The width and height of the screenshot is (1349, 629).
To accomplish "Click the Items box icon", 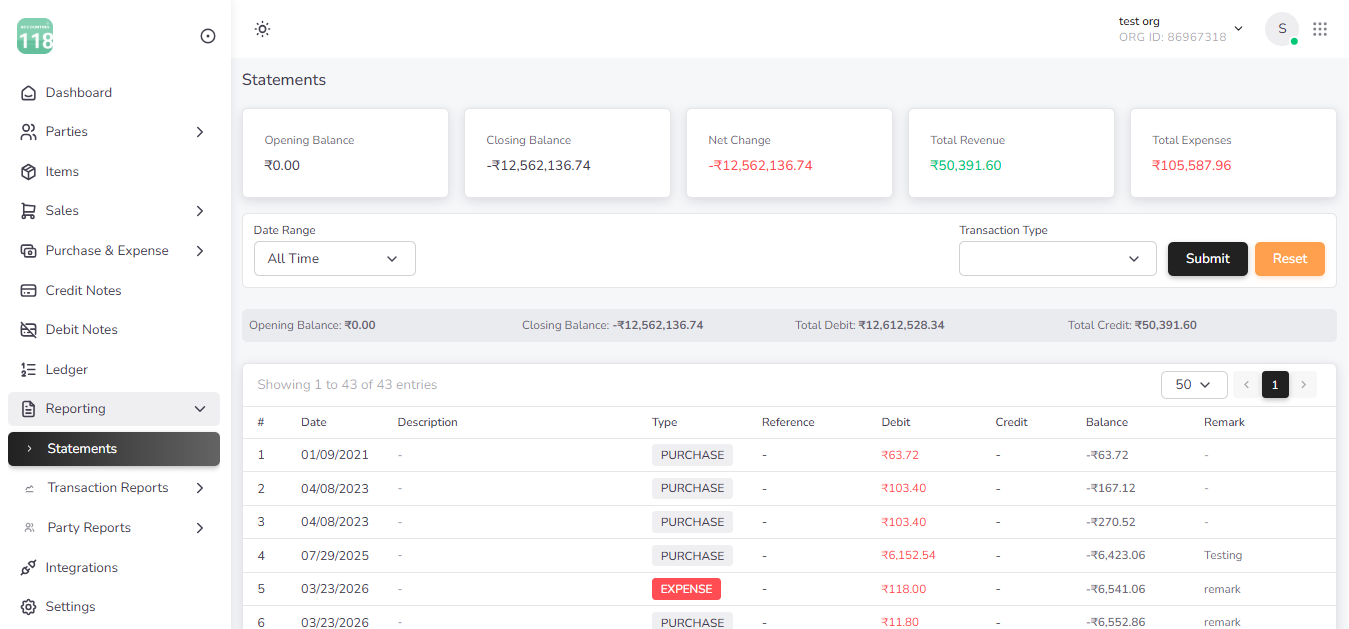I will coord(28,172).
